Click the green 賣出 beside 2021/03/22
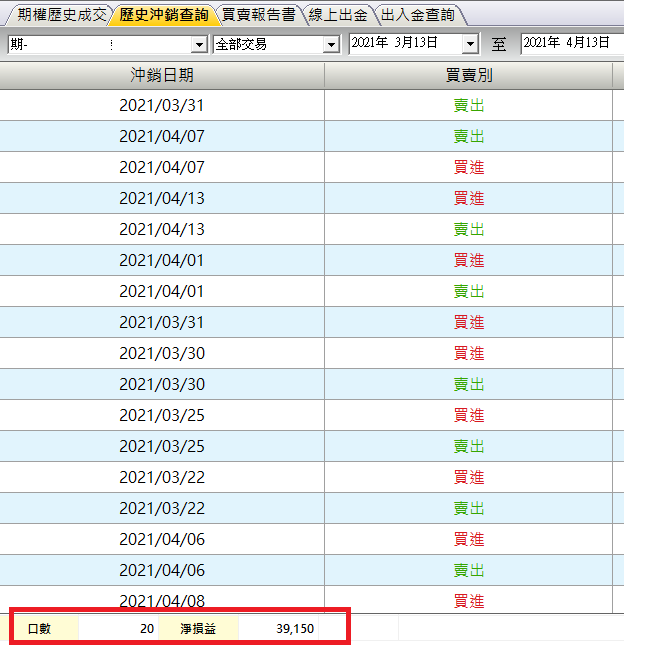The width and height of the screenshot is (654, 645). [469, 509]
